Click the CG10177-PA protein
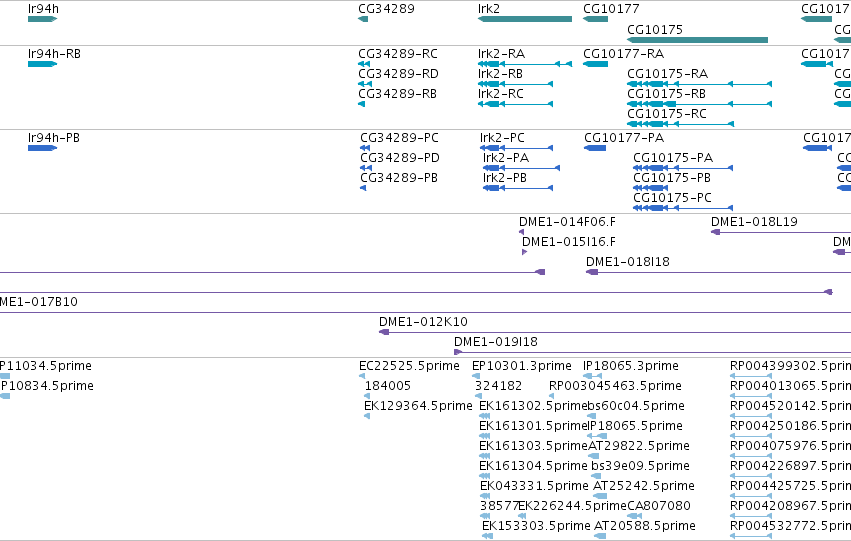Screen dimensions: 851x541 595,148
